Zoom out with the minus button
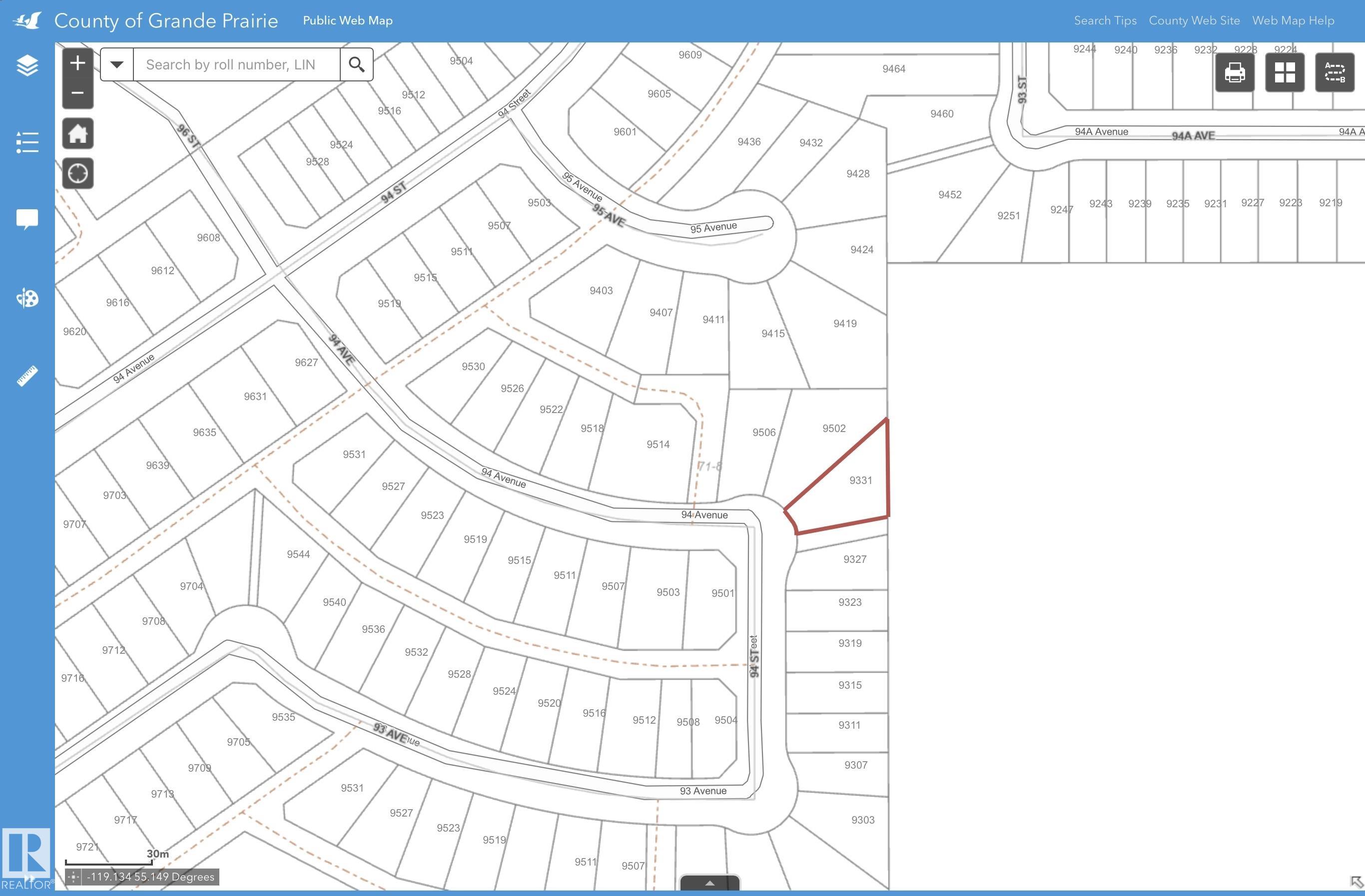The height and width of the screenshot is (896, 1365). coord(77,93)
